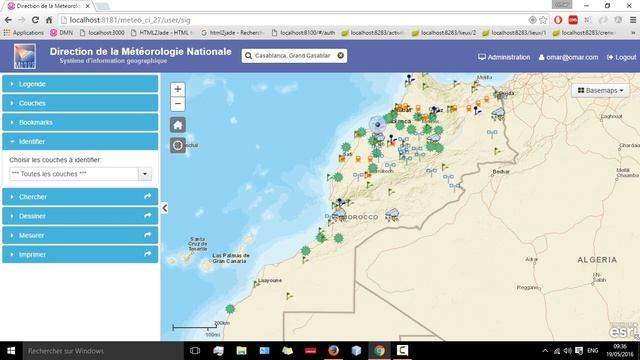640x360 pixels.
Task: Click the volume tray icon
Action: point(568,351)
